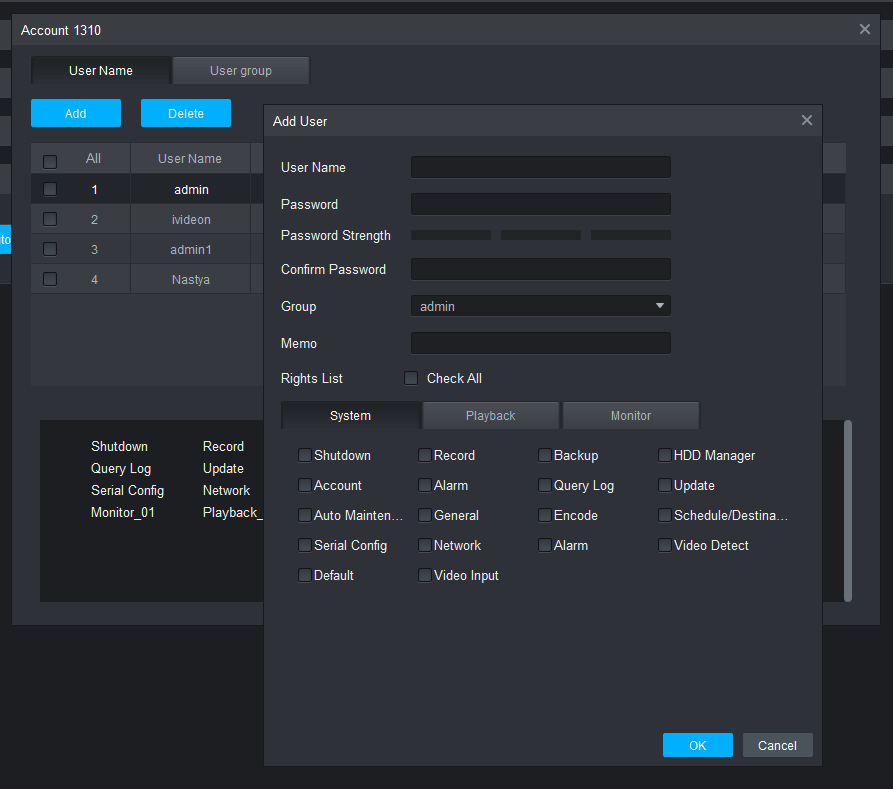
Task: Enable the Encode right checkbox
Action: click(544, 516)
